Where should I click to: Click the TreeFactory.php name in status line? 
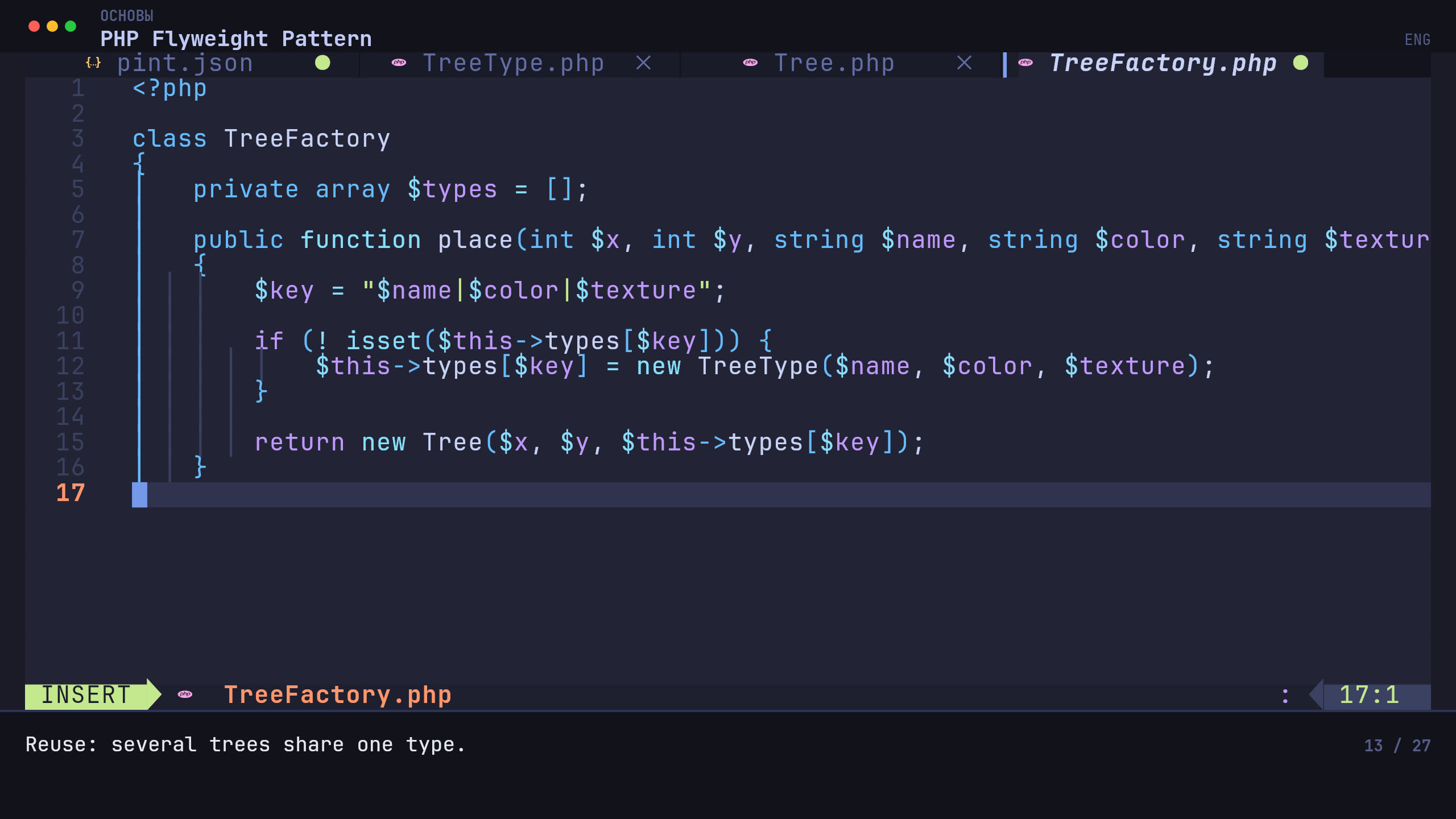[x=338, y=695]
